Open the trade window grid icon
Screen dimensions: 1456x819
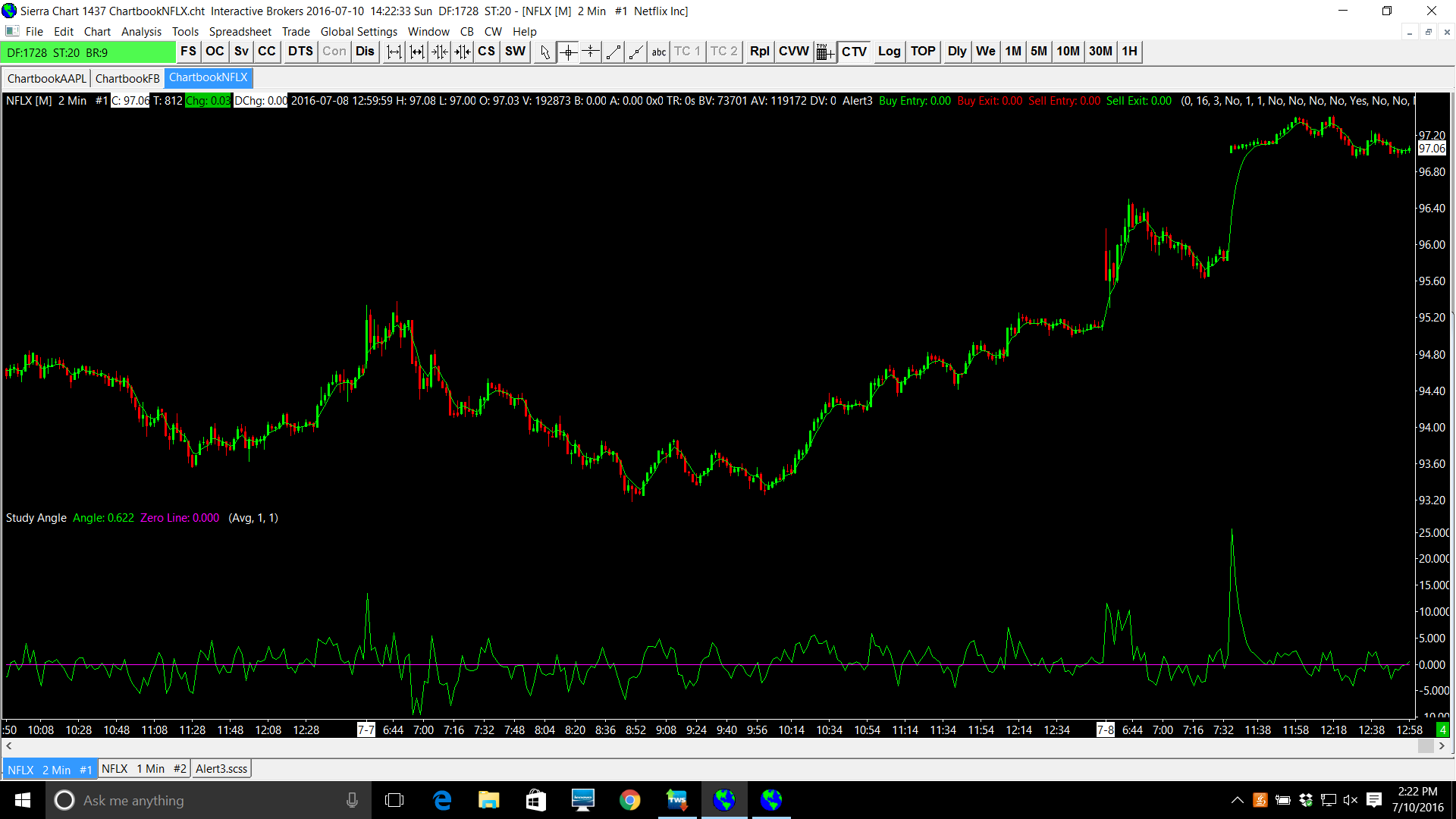click(x=825, y=52)
